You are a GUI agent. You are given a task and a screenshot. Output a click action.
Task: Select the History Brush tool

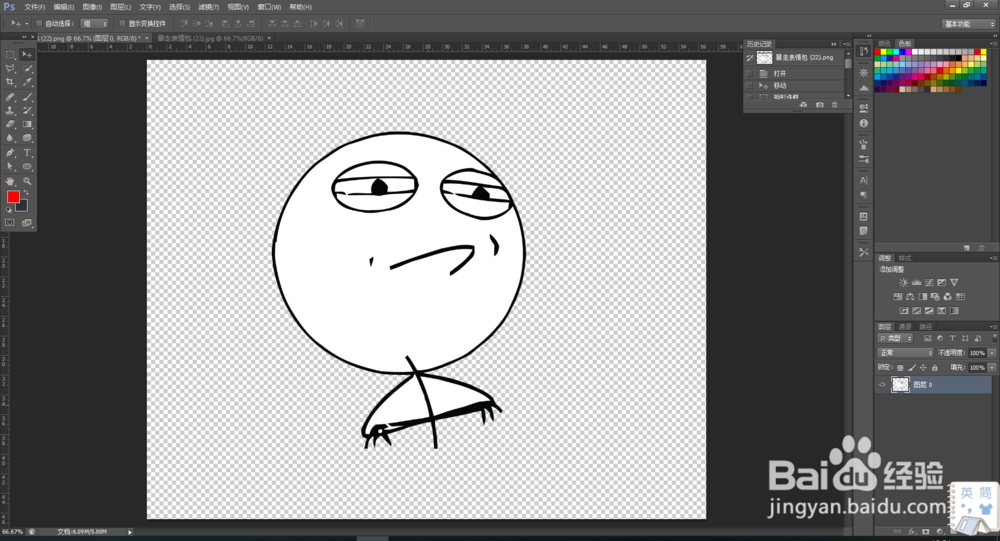(27, 110)
